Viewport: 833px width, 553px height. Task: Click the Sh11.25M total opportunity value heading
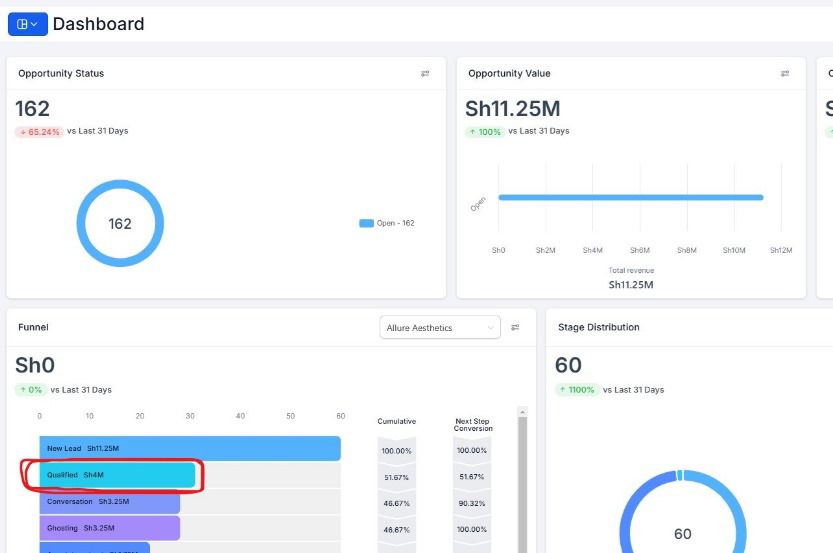513,108
